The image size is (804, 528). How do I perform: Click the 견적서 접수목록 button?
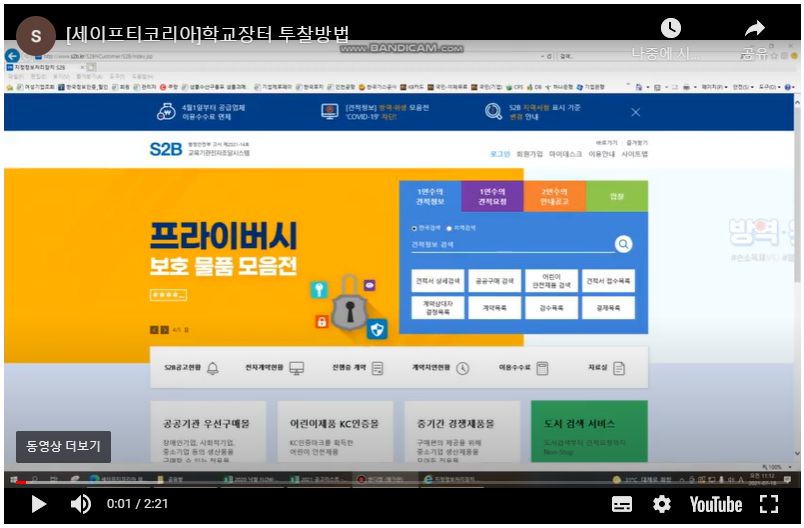pyautogui.click(x=608, y=280)
